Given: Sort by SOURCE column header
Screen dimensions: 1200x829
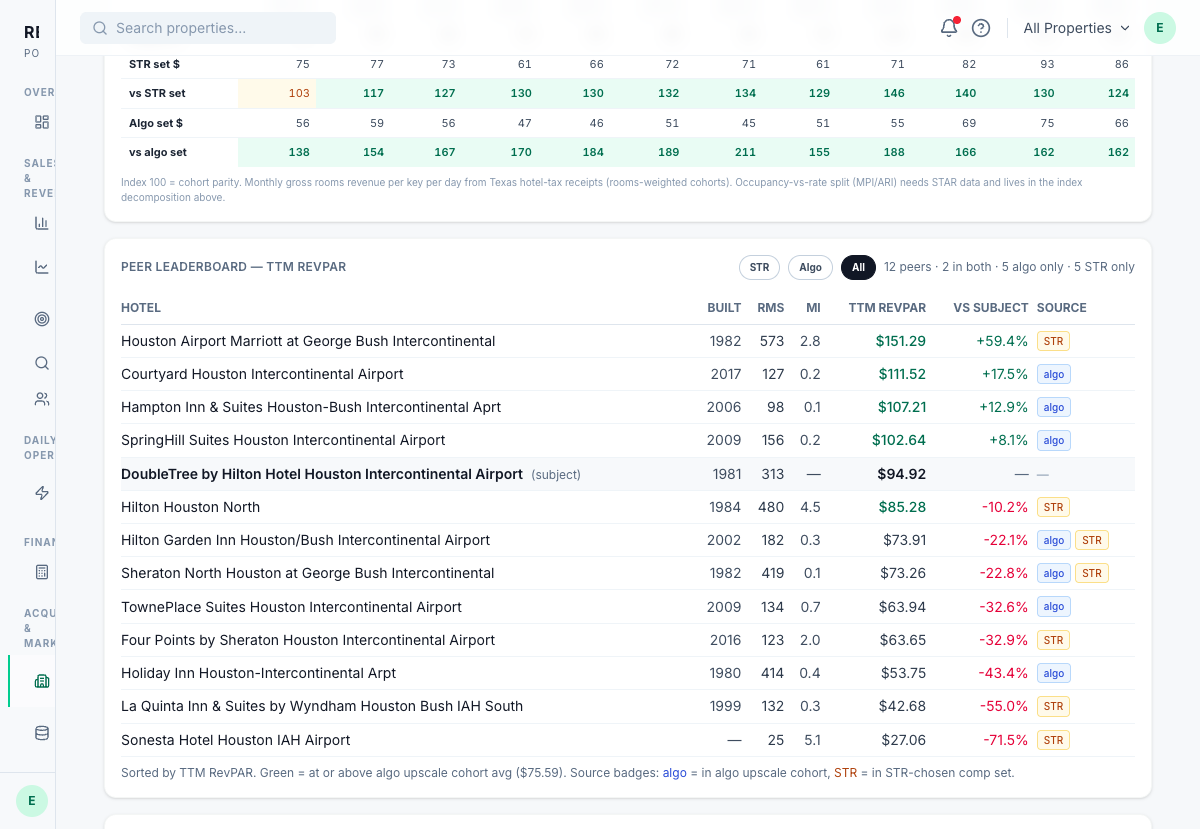Looking at the screenshot, I should pyautogui.click(x=1062, y=308).
